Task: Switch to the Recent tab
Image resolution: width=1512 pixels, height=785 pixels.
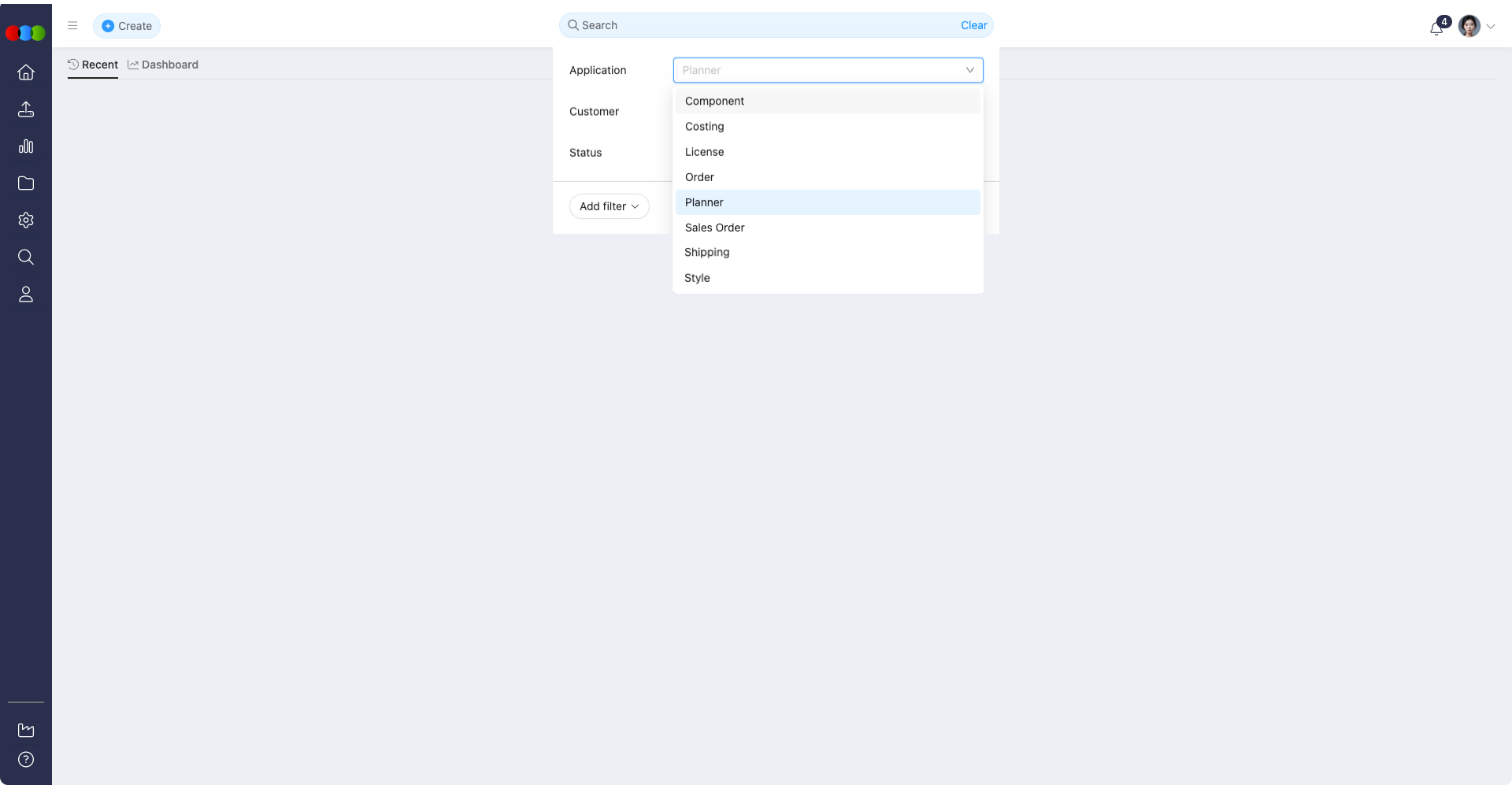Action: click(x=93, y=65)
